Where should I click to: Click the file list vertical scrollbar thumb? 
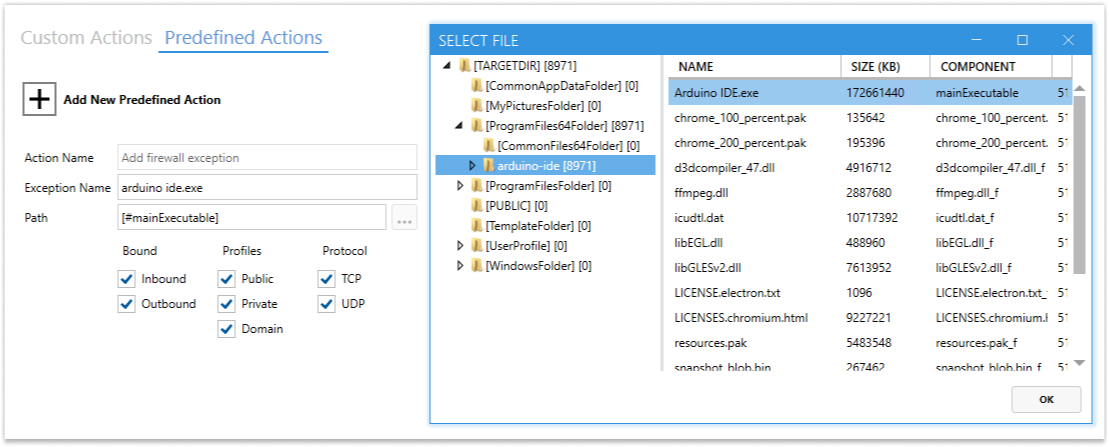(1079, 184)
